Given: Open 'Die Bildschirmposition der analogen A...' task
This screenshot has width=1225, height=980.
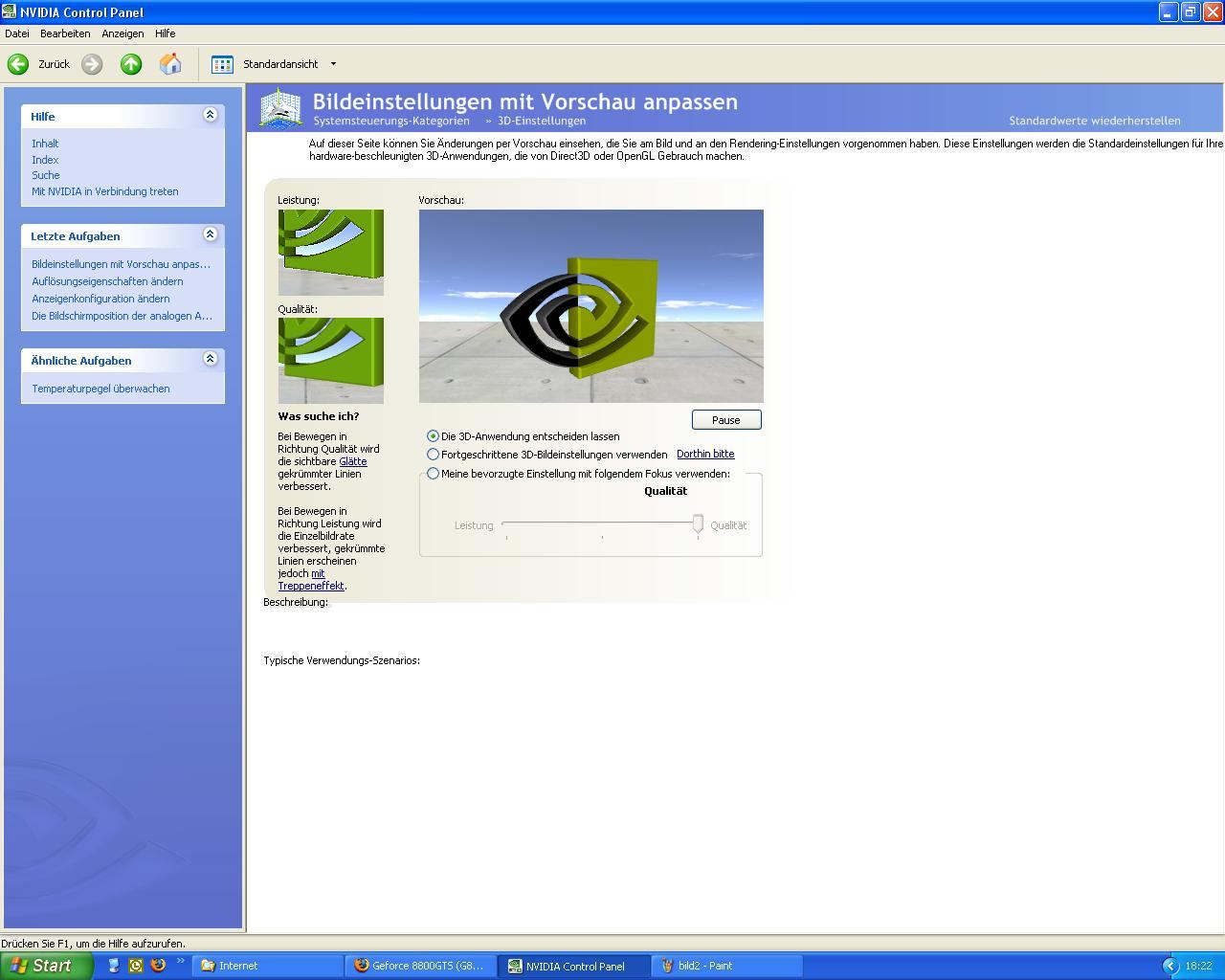Looking at the screenshot, I should coord(122,316).
